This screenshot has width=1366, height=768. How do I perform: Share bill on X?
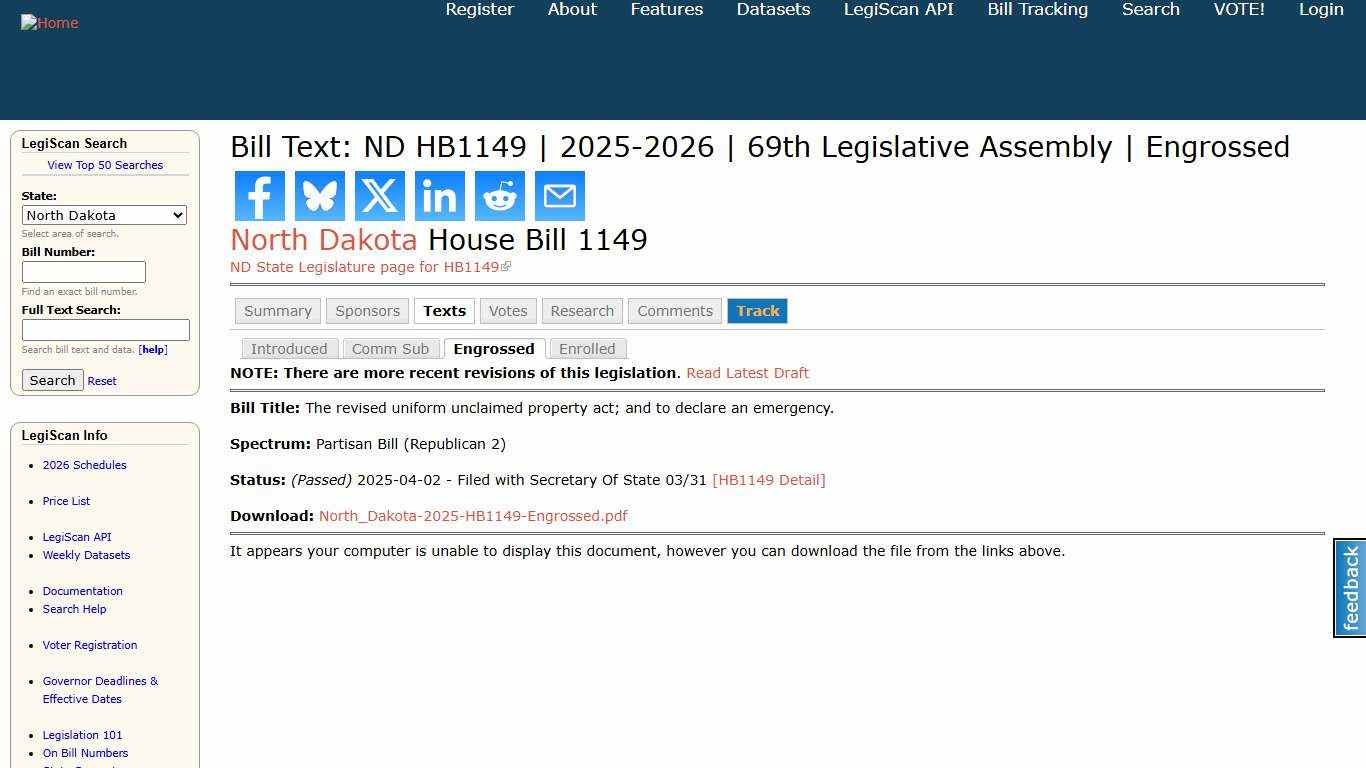[x=379, y=196]
